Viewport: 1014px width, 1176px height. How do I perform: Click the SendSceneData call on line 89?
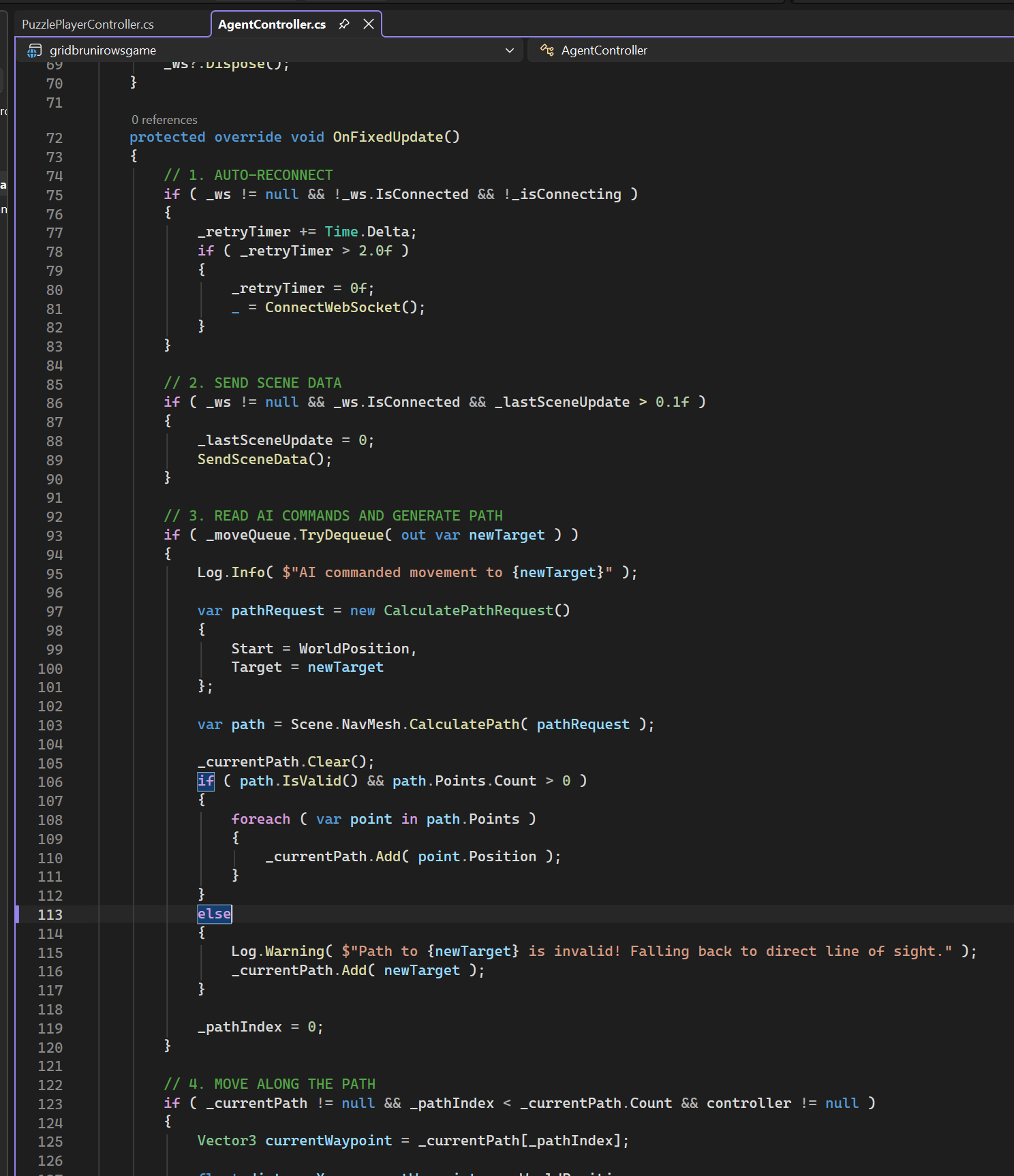pyautogui.click(x=252, y=459)
